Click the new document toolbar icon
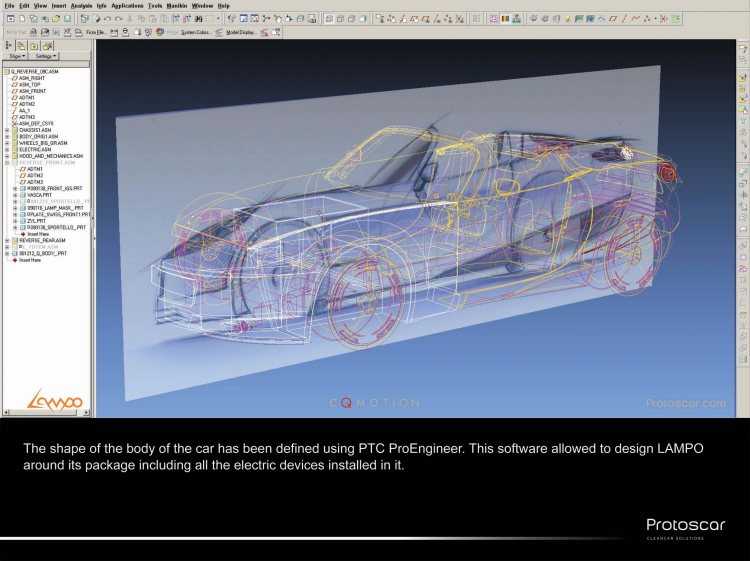 [22, 19]
